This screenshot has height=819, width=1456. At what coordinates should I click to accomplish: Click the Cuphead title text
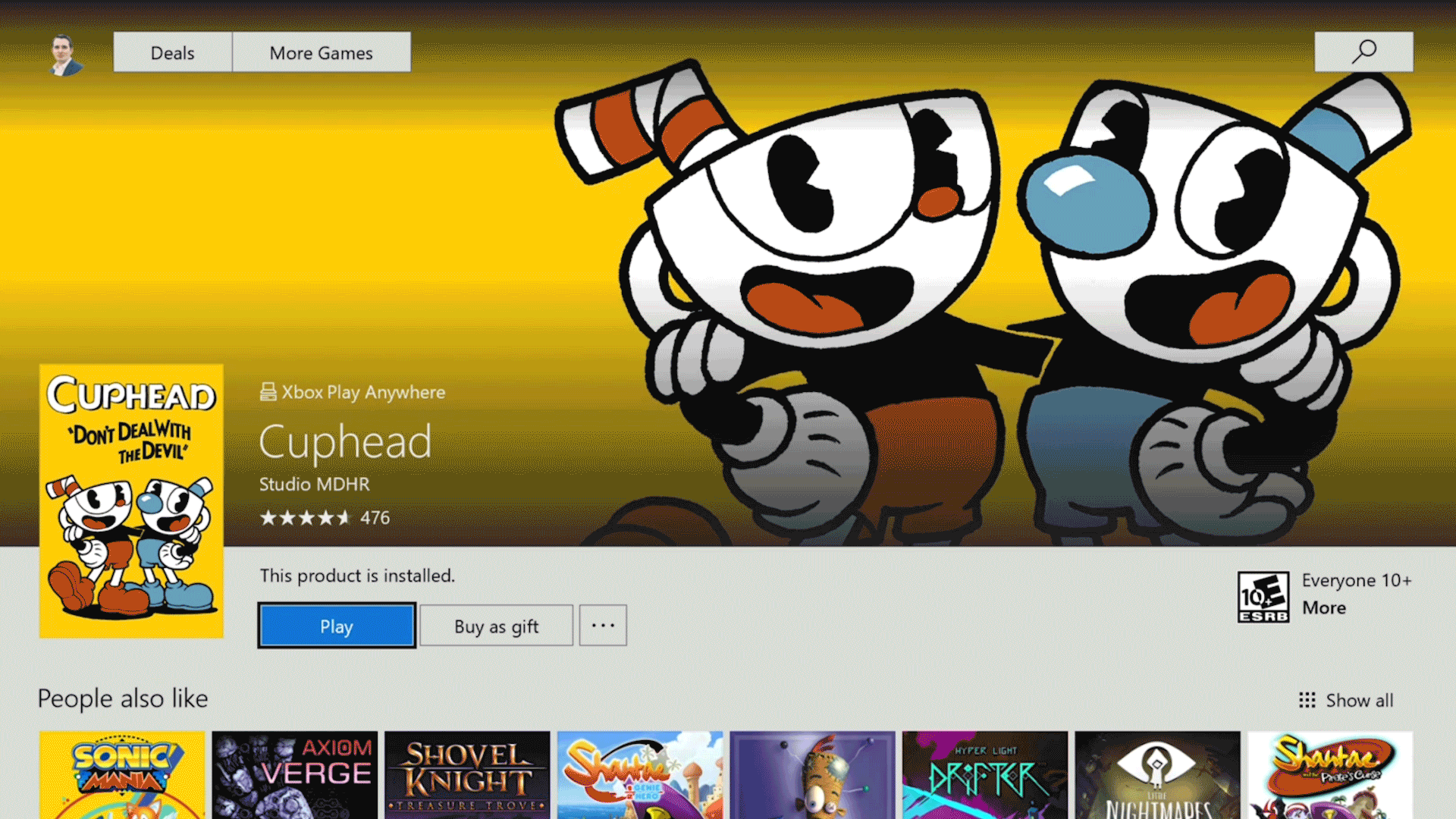tap(345, 442)
